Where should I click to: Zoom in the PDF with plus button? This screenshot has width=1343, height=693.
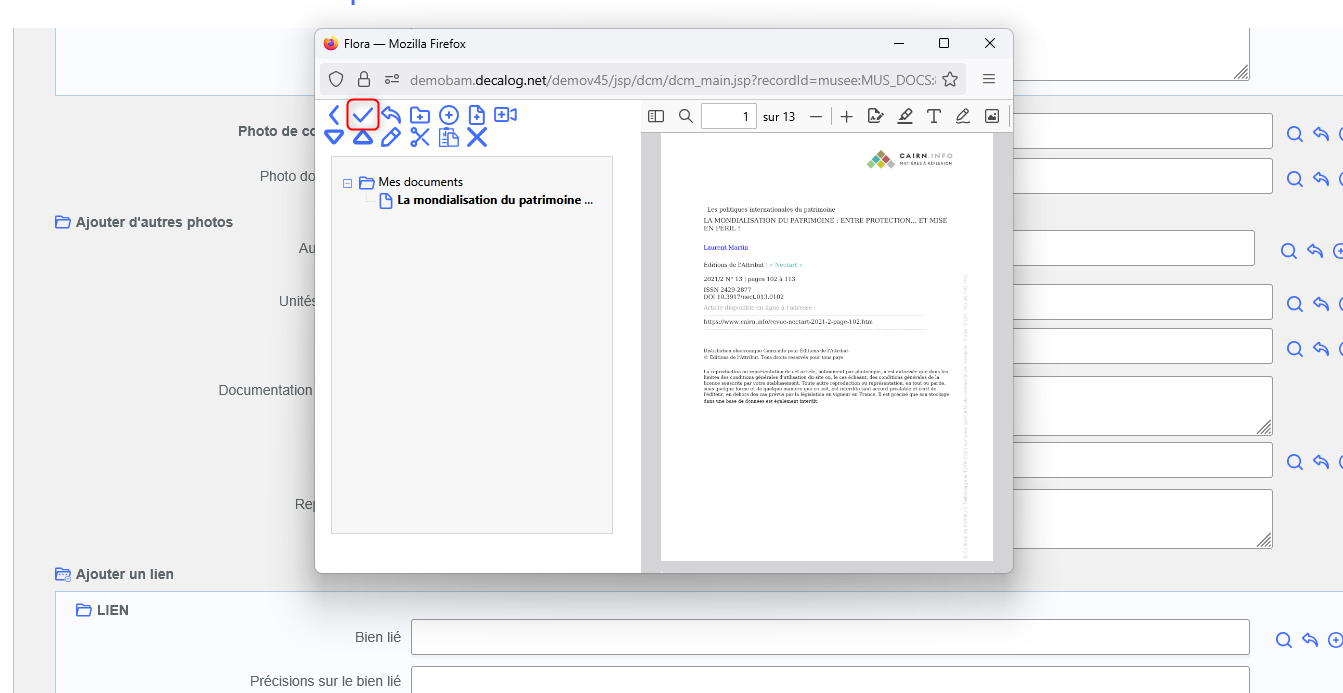coord(846,116)
